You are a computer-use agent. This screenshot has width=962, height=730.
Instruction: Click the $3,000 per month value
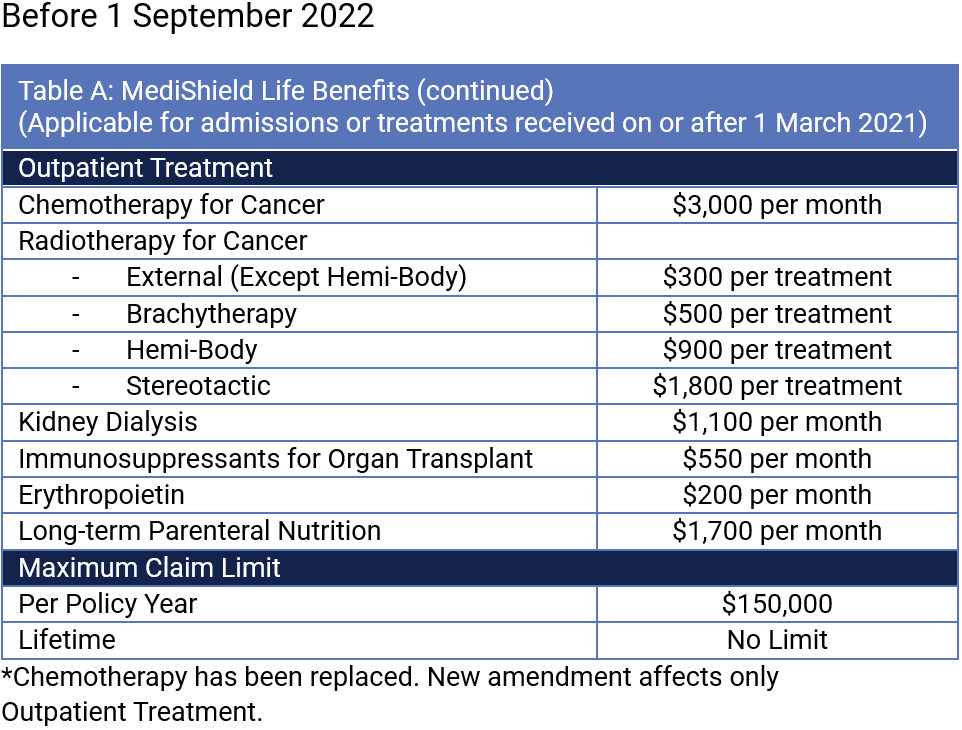click(x=777, y=205)
